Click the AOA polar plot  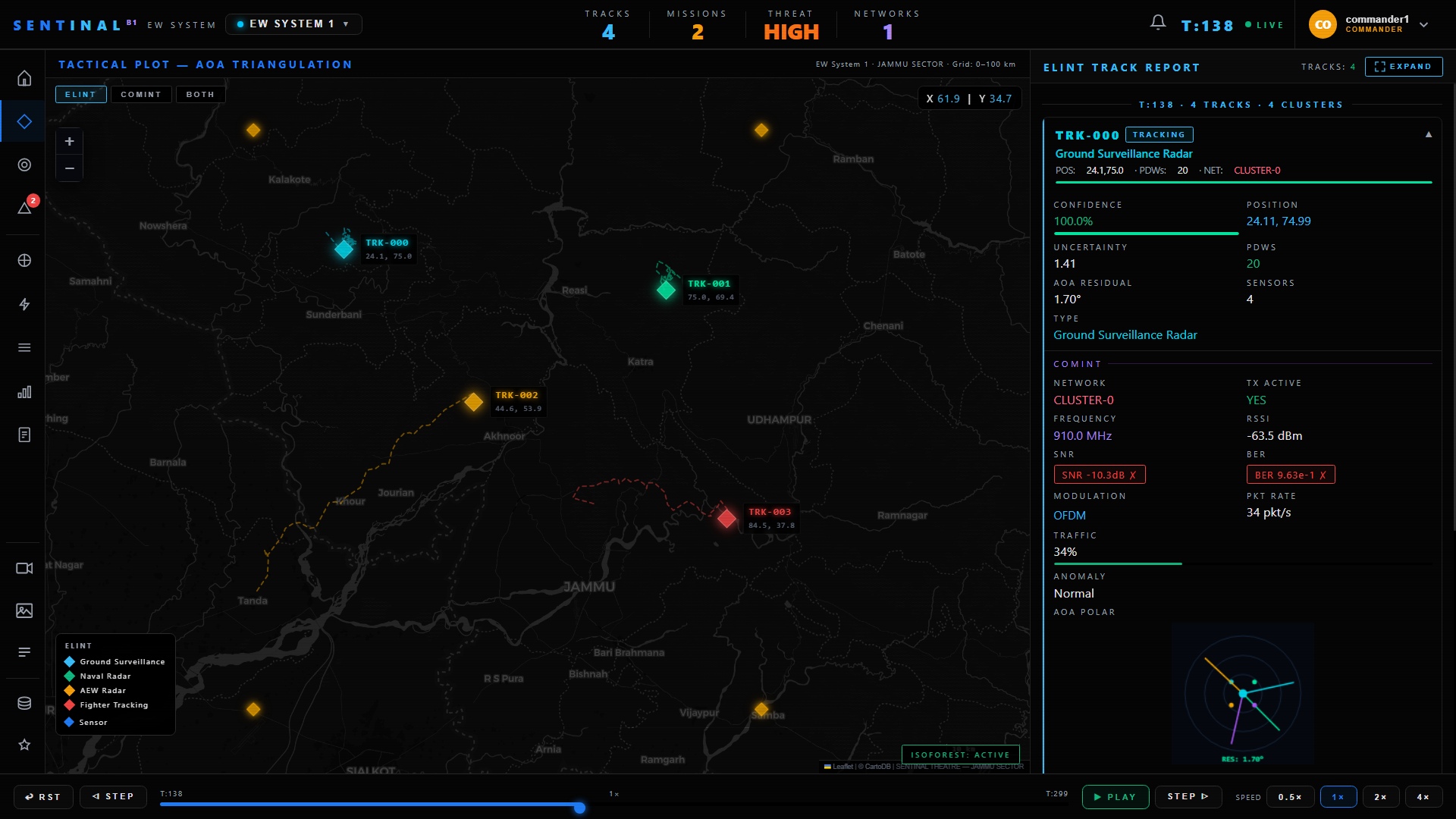click(1243, 694)
